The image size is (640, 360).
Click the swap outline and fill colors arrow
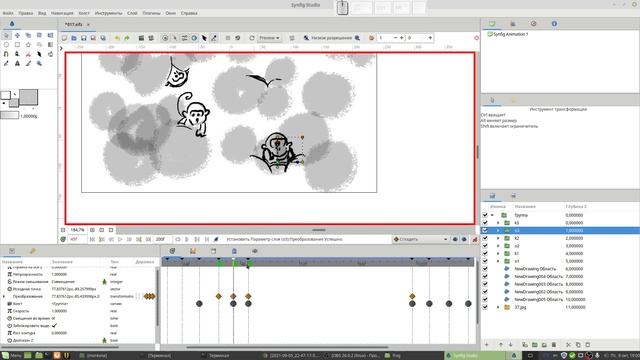tap(15, 94)
